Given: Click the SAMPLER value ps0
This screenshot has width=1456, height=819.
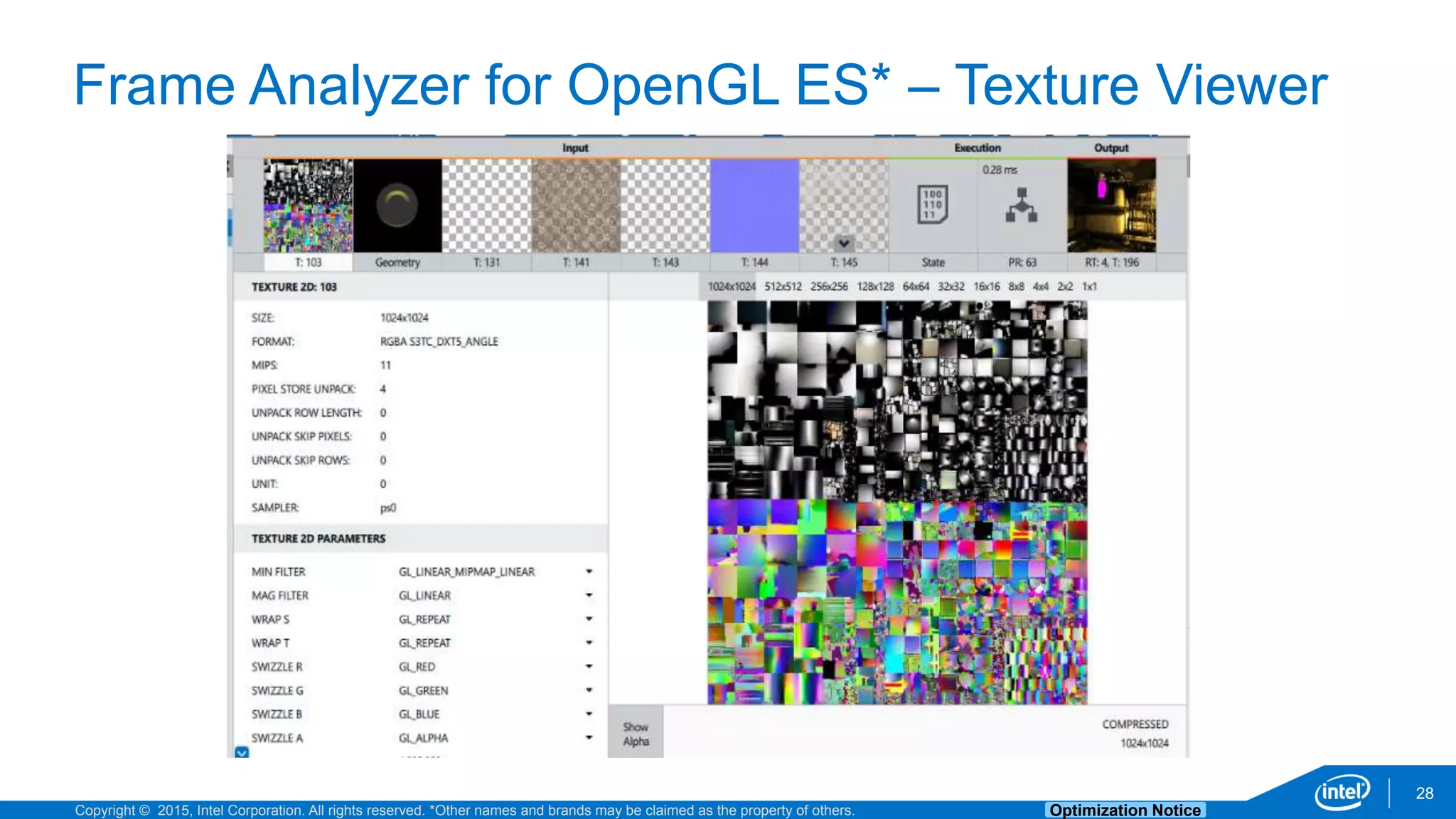Looking at the screenshot, I should coord(388,508).
